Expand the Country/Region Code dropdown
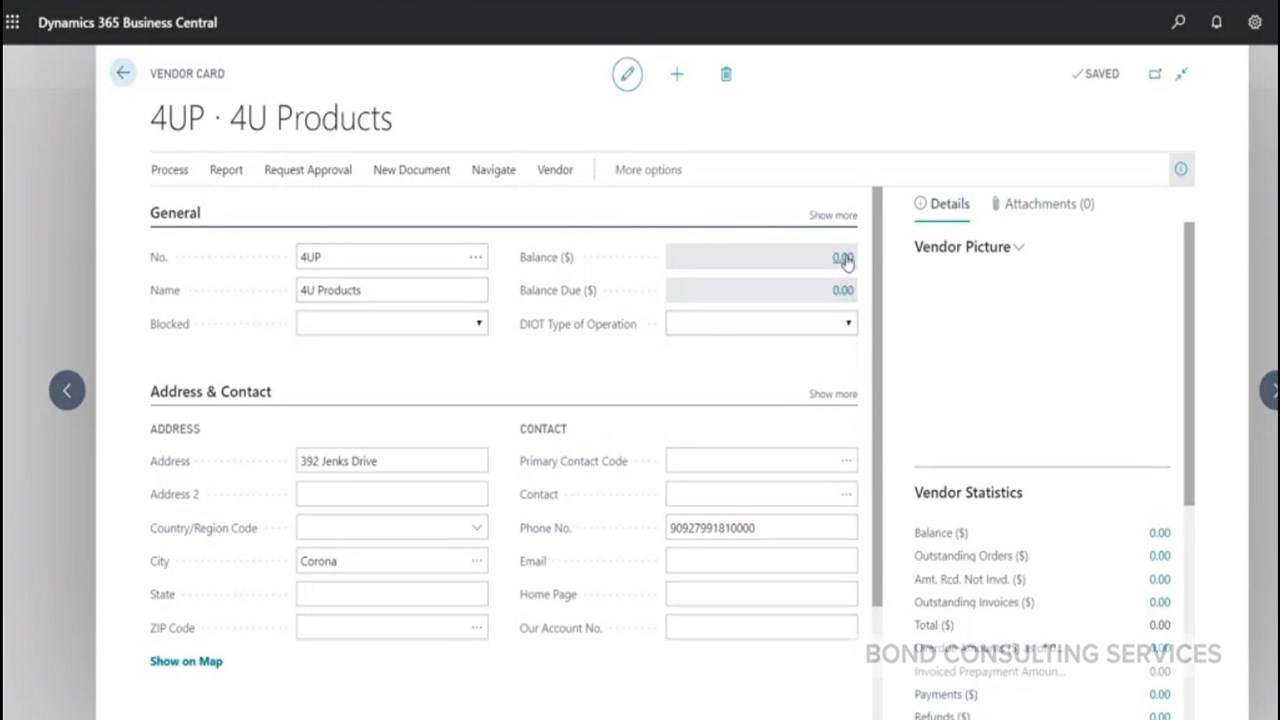The width and height of the screenshot is (1280, 720). tap(476, 528)
